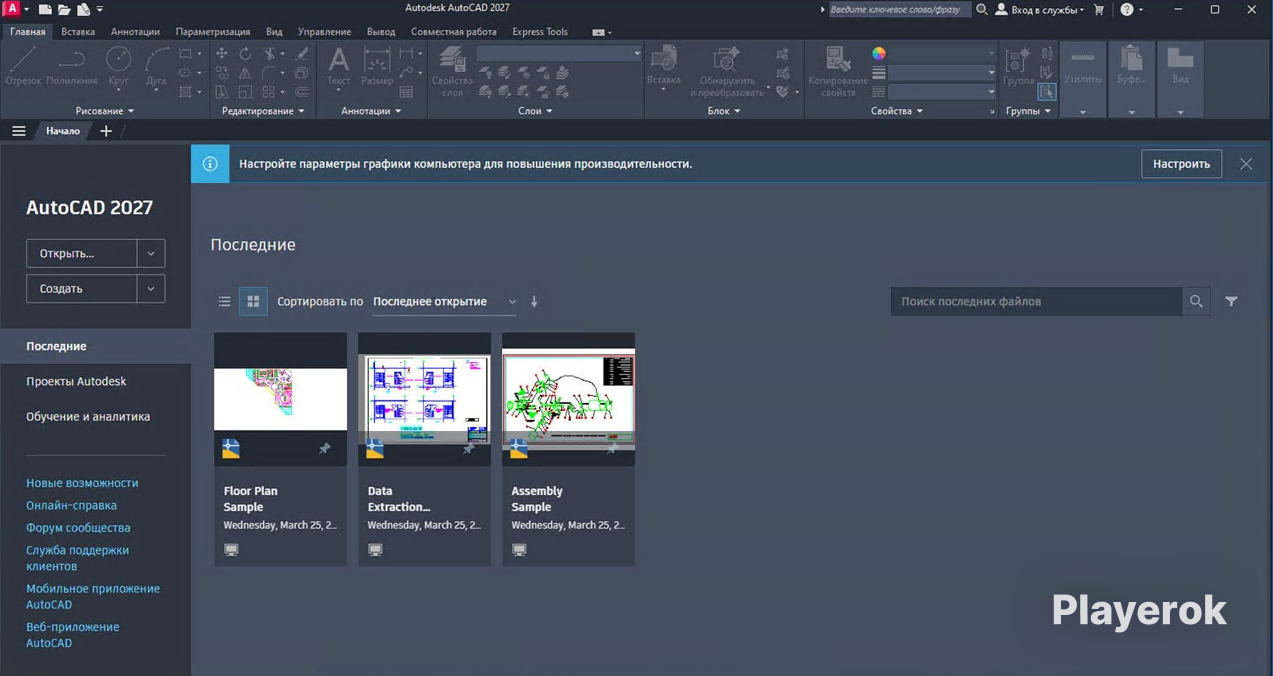Click the Move tool in Редактирование panel

(x=221, y=53)
